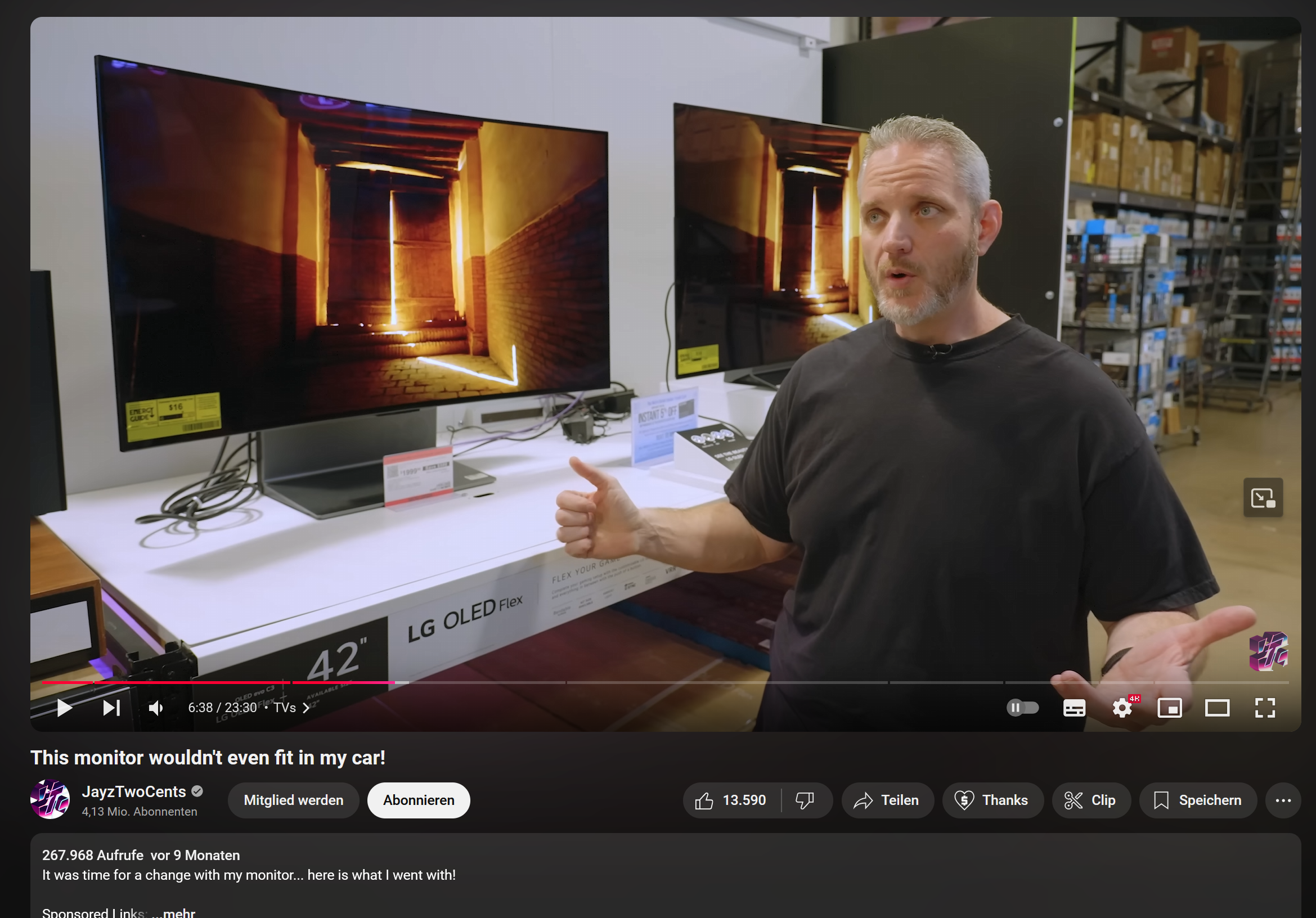Seek on the video progress bar

pyautogui.click(x=688, y=682)
